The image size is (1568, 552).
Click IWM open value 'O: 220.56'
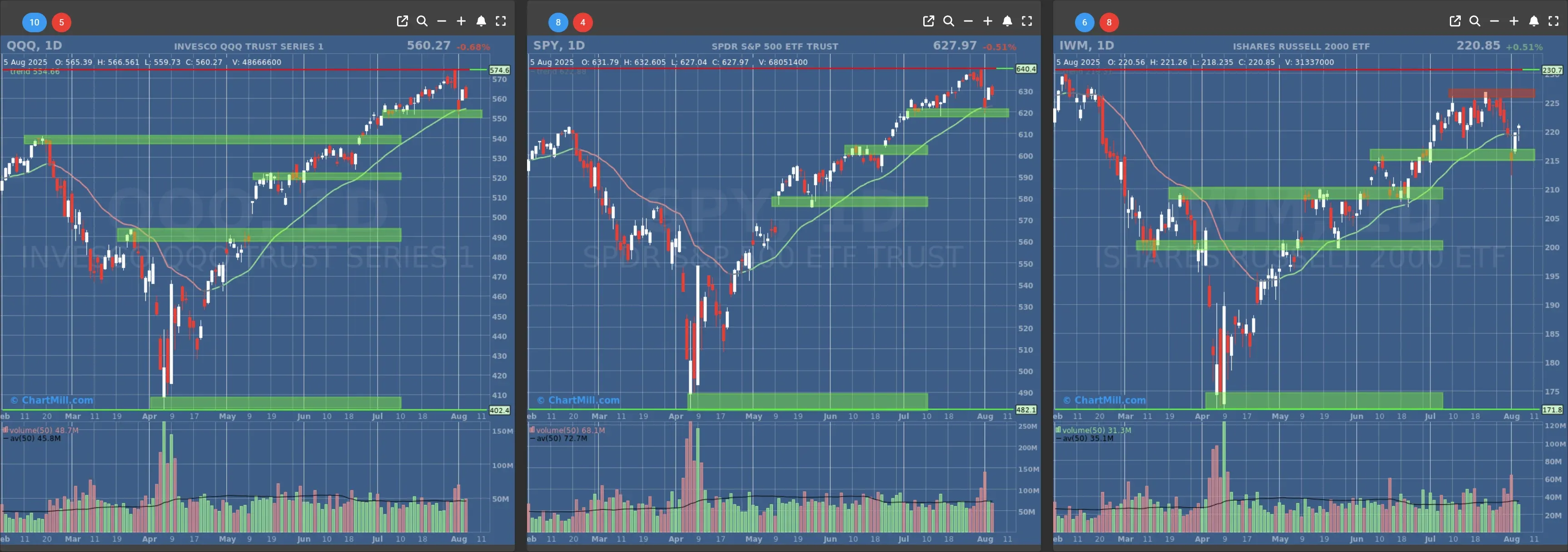point(1126,62)
